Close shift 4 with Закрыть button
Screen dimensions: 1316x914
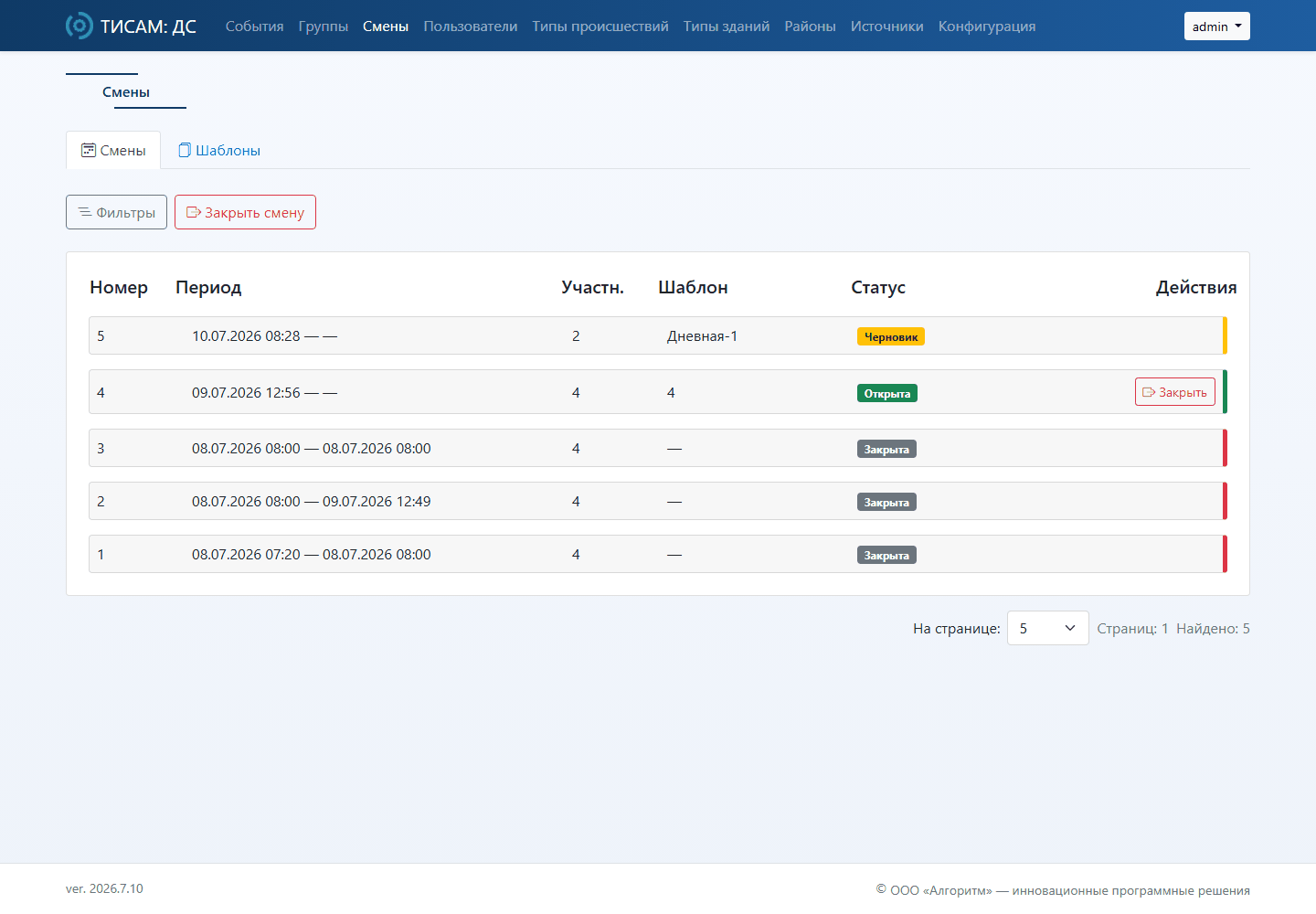pyautogui.click(x=1175, y=392)
